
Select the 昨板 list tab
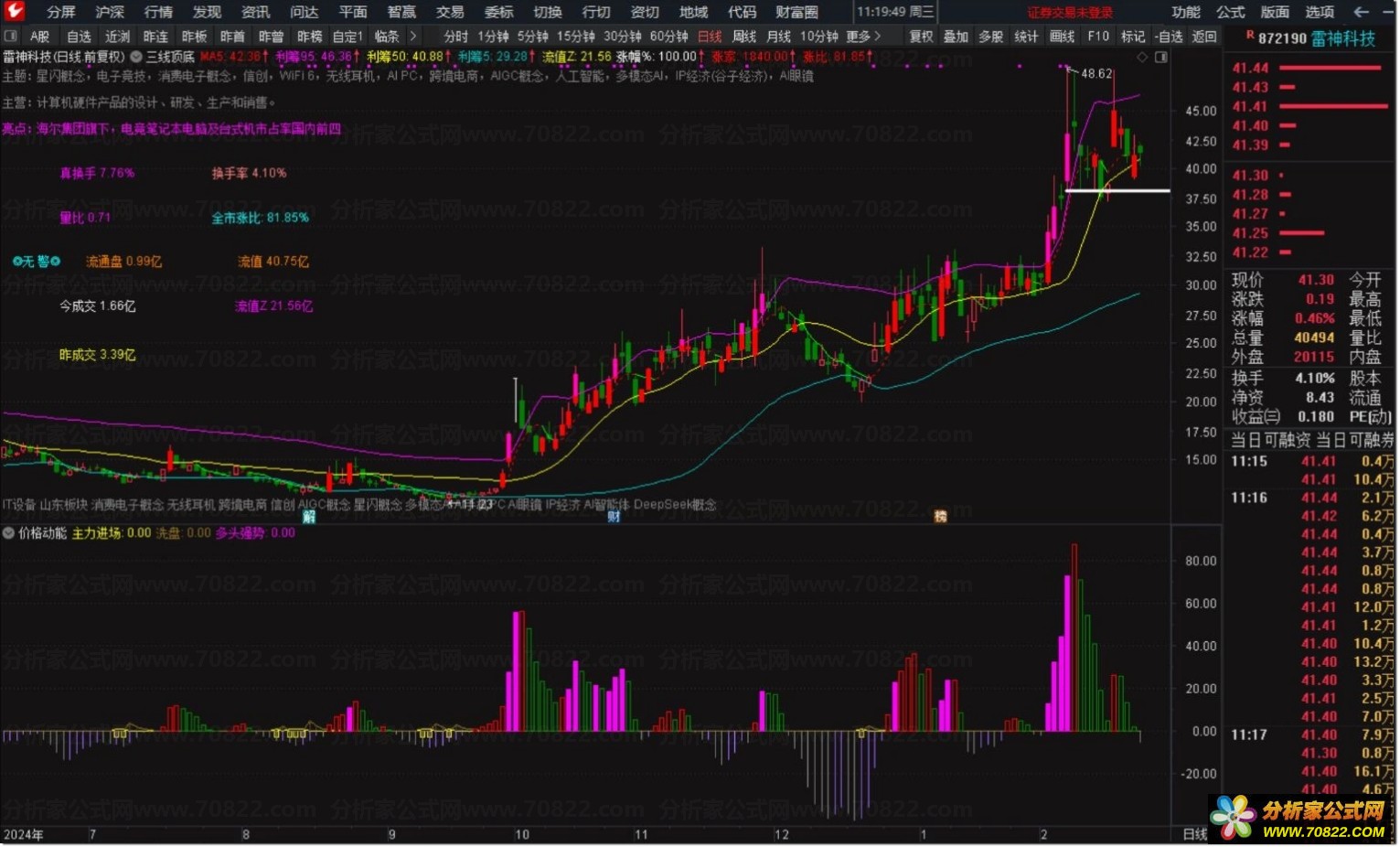194,37
